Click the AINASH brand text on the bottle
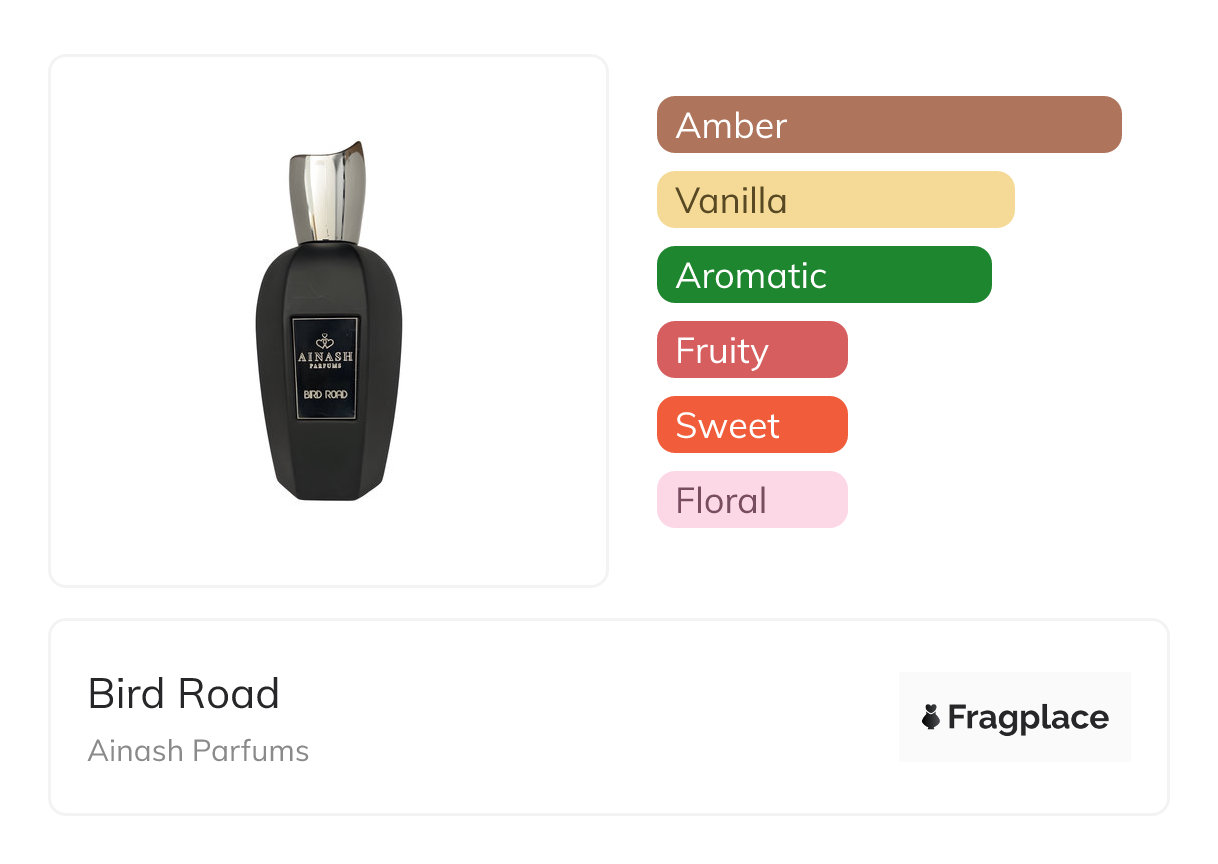1218x864 pixels. point(325,355)
